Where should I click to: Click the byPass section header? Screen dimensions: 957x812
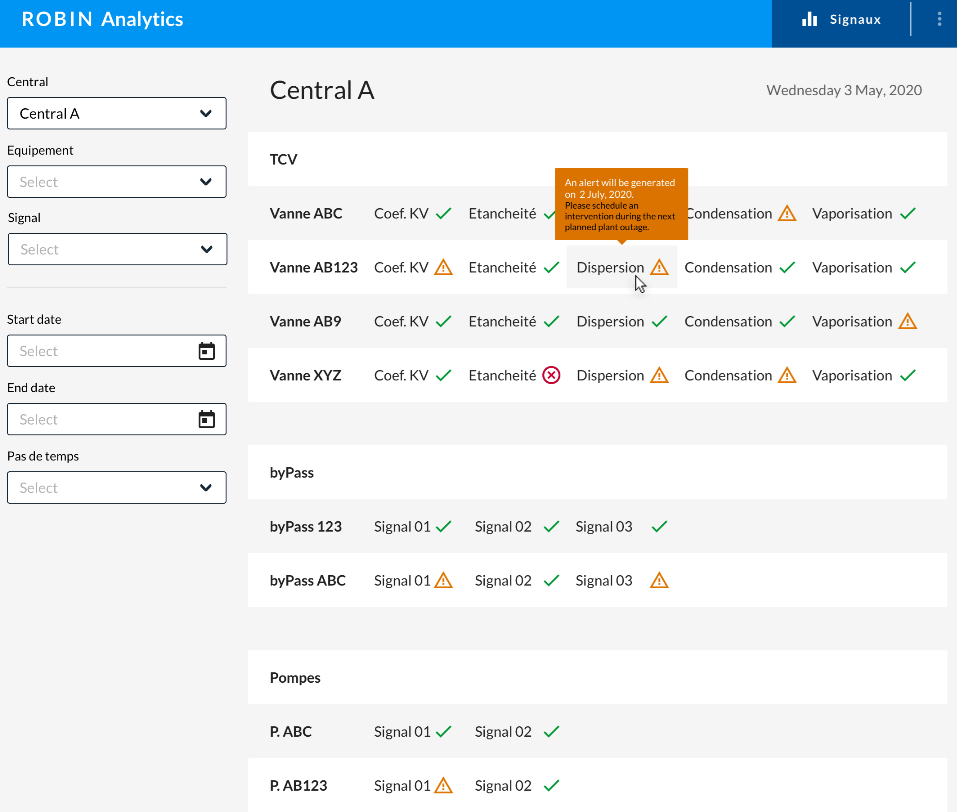(598, 473)
